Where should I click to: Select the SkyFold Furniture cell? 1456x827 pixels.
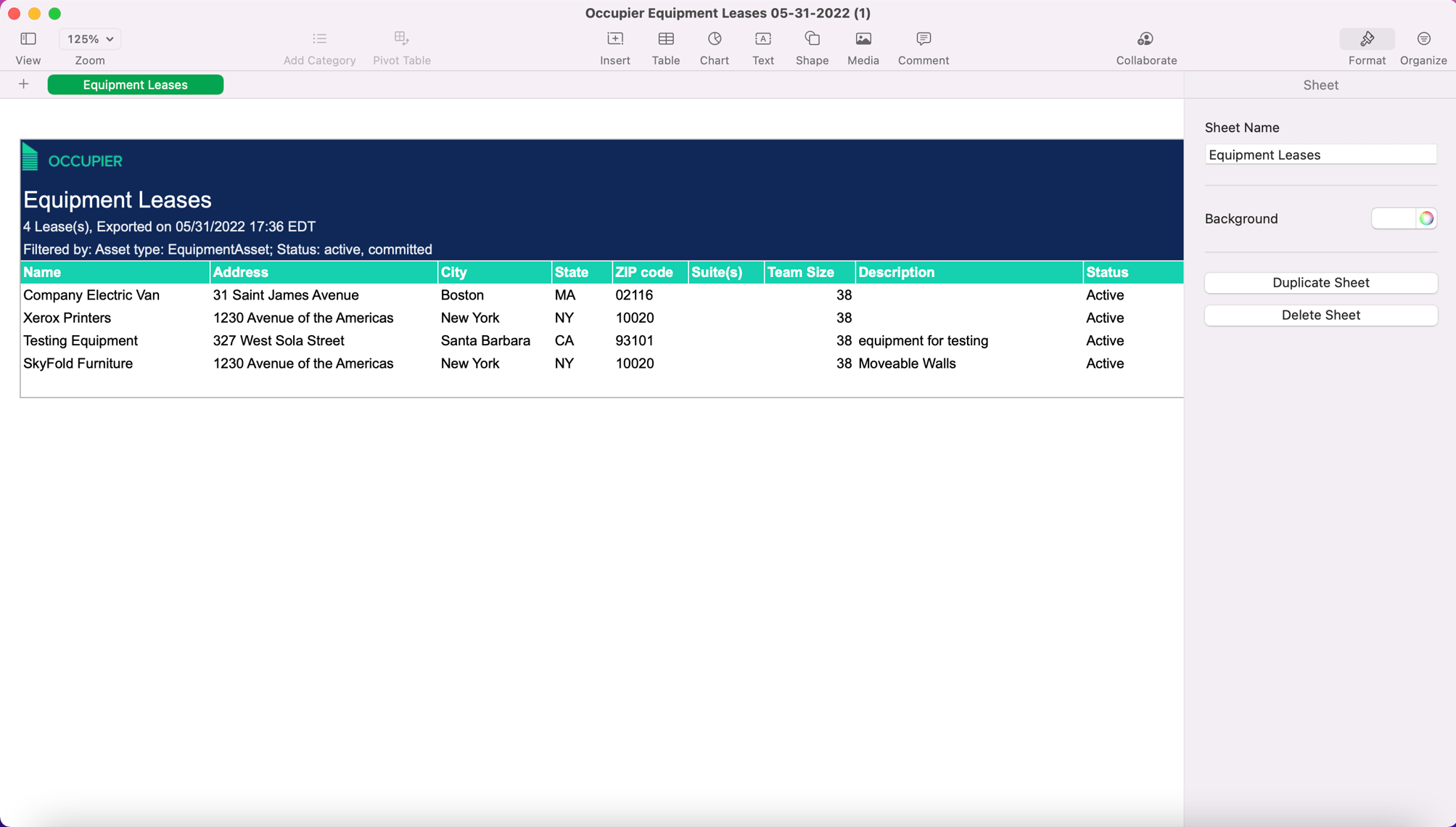point(115,363)
